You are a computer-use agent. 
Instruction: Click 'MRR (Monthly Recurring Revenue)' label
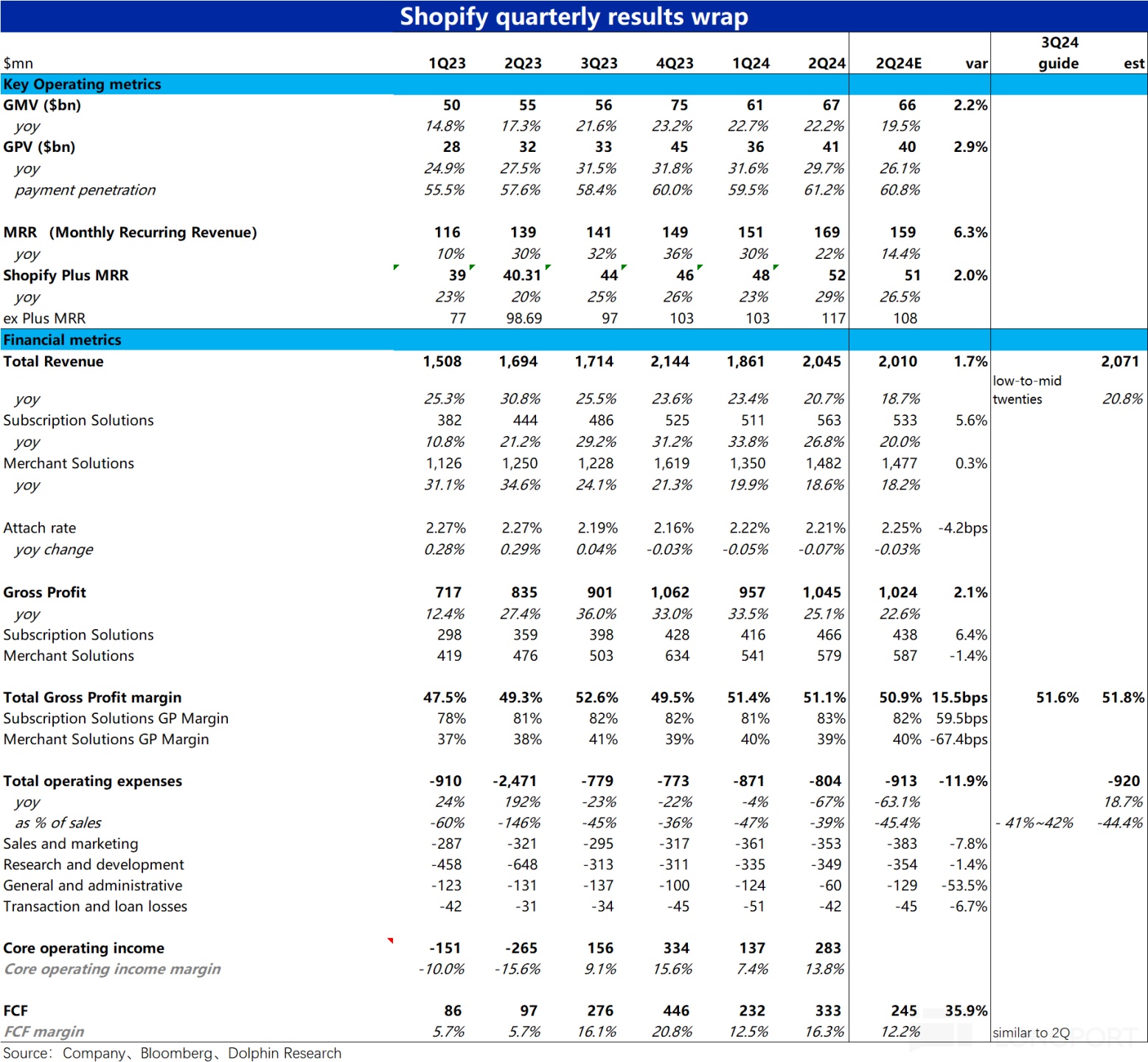tap(130, 233)
